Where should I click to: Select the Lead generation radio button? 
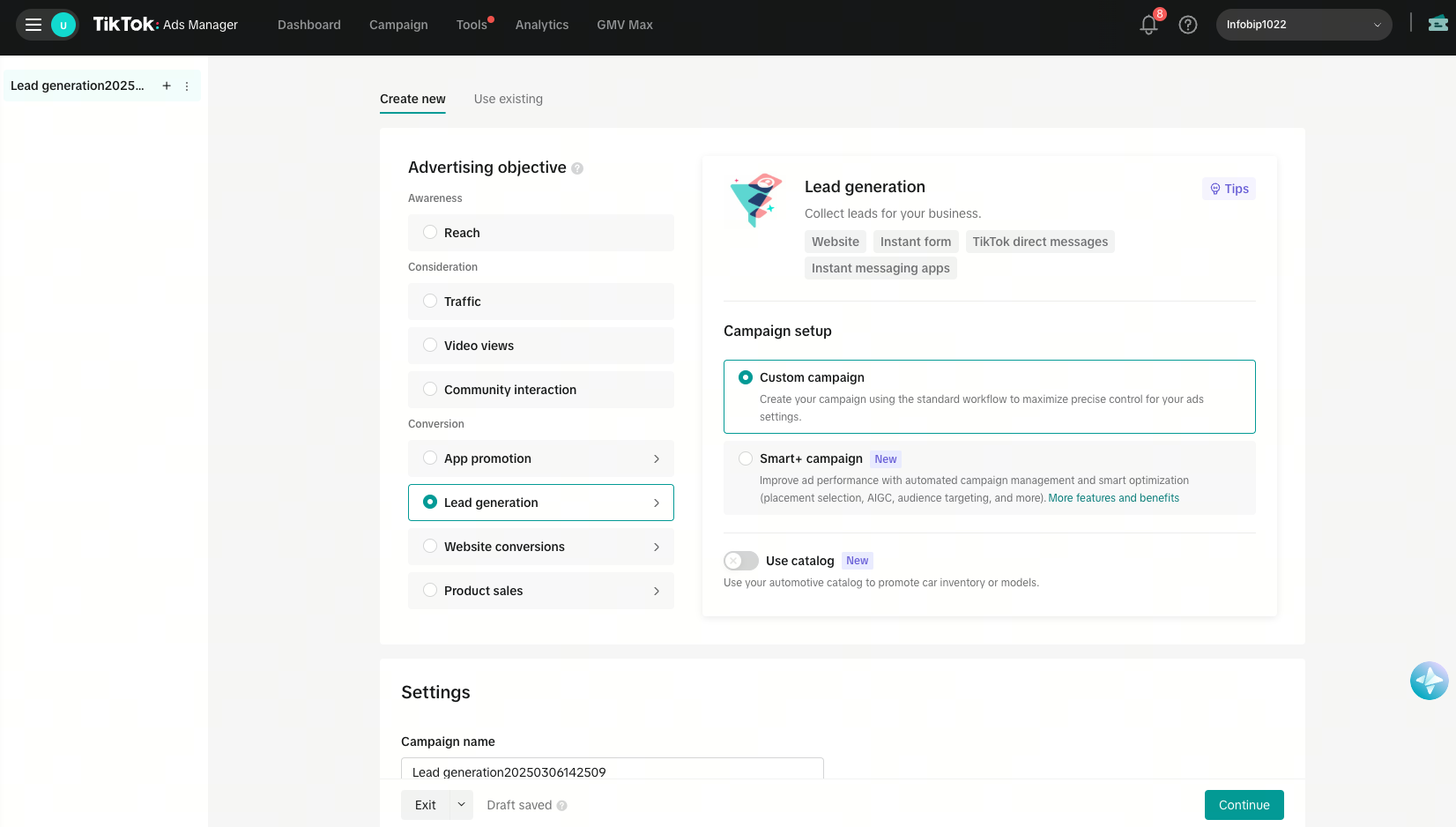(x=430, y=502)
